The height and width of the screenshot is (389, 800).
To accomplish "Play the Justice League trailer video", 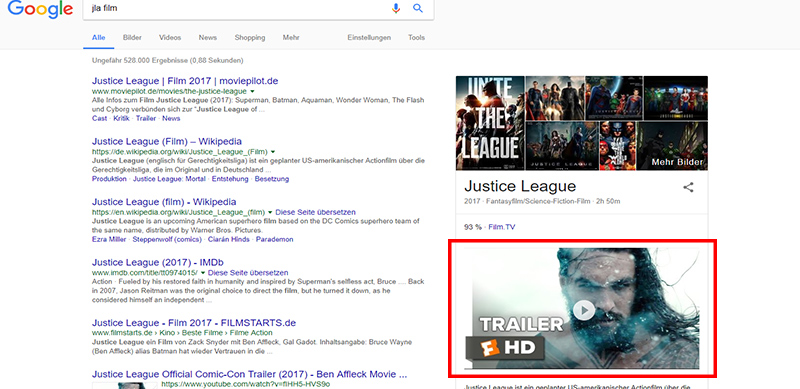I will point(584,310).
